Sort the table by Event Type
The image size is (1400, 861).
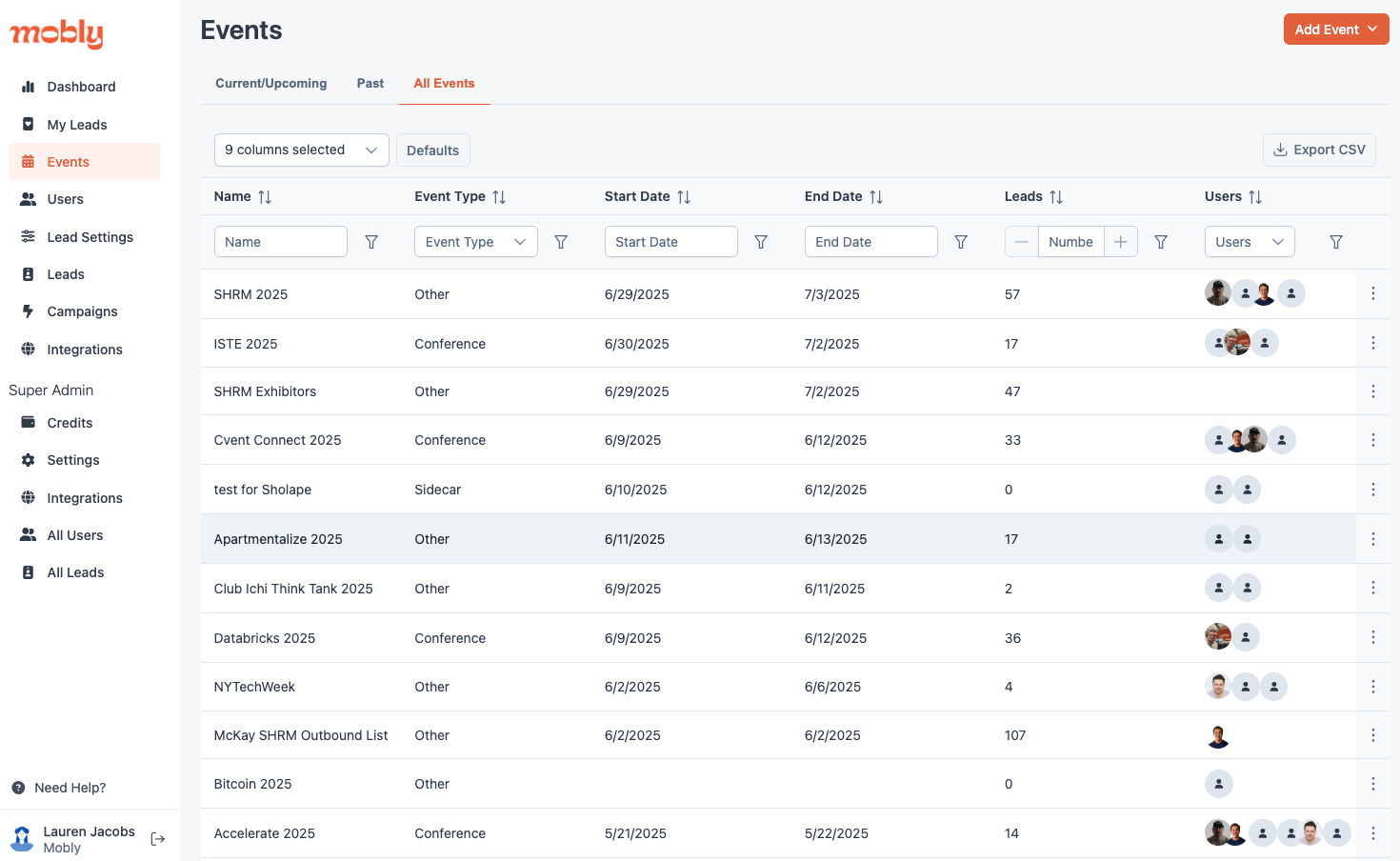[x=499, y=197]
